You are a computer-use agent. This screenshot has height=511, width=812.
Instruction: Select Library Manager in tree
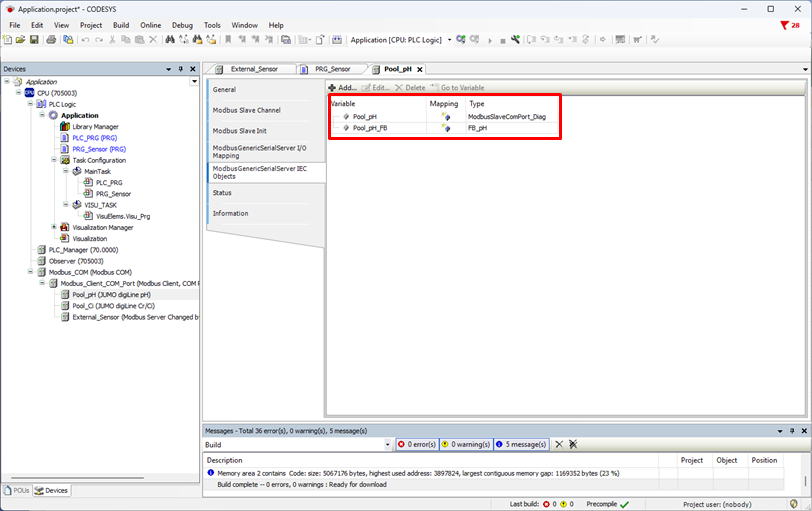click(x=95, y=126)
